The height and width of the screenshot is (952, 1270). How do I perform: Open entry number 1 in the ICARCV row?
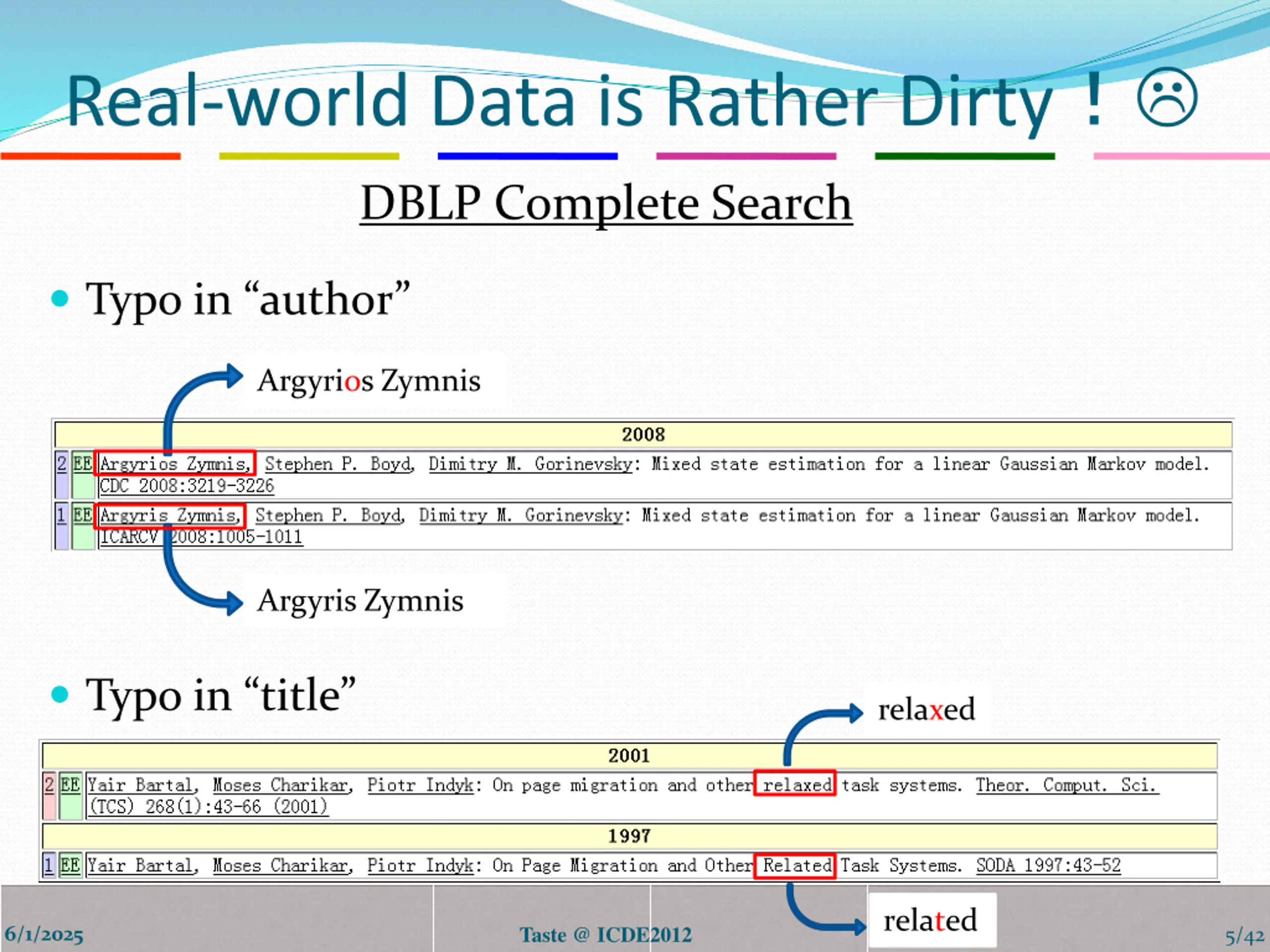tap(62, 515)
